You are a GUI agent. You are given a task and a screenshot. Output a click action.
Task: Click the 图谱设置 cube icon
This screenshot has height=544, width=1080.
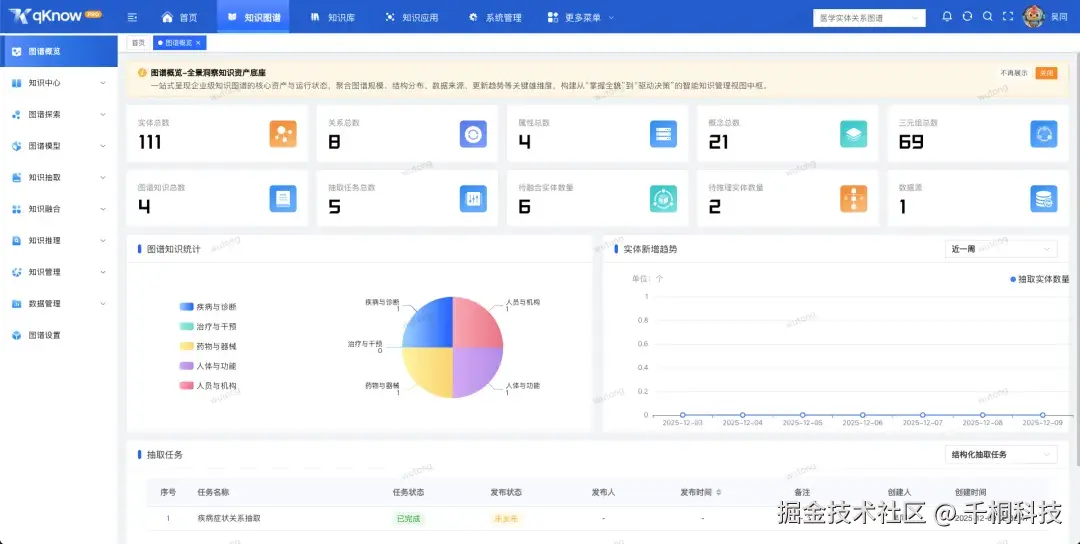pyautogui.click(x=17, y=335)
